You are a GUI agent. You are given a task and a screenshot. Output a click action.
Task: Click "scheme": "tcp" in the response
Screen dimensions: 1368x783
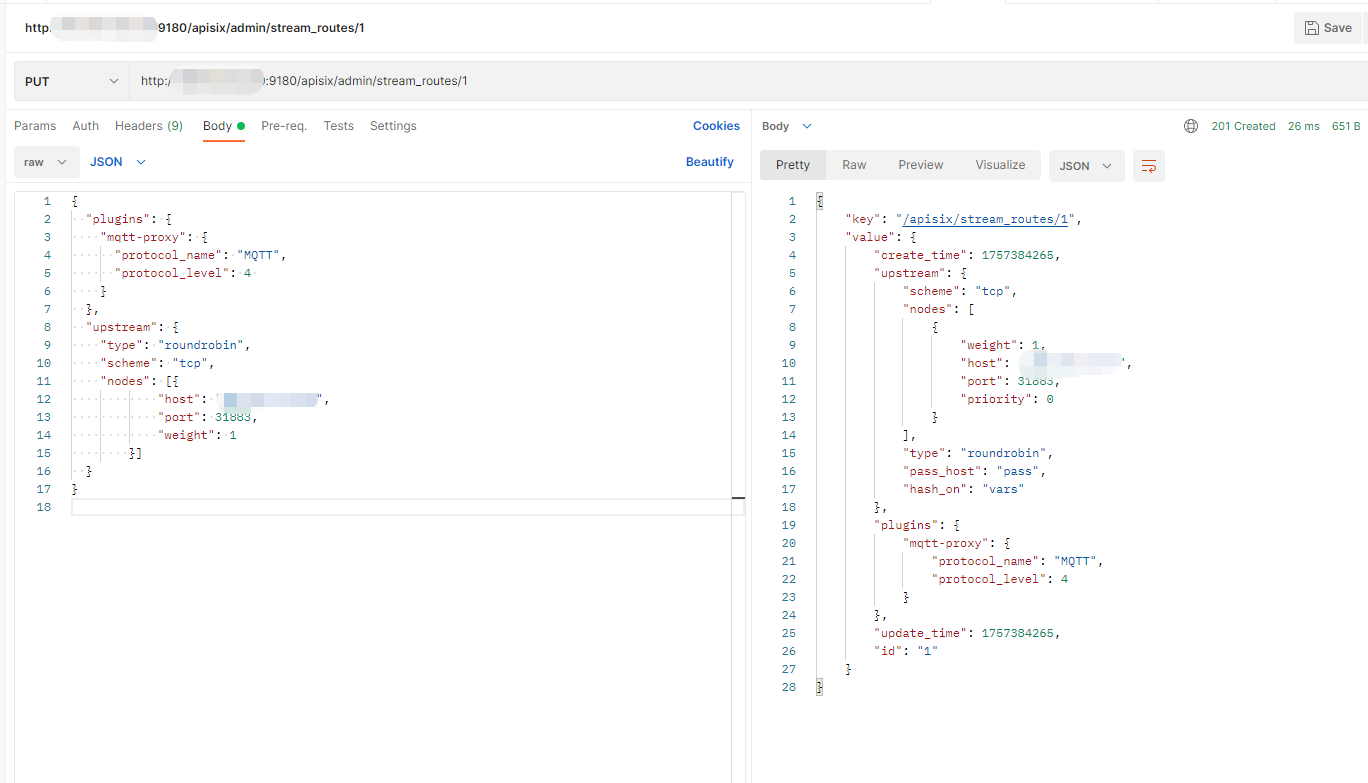click(x=959, y=291)
